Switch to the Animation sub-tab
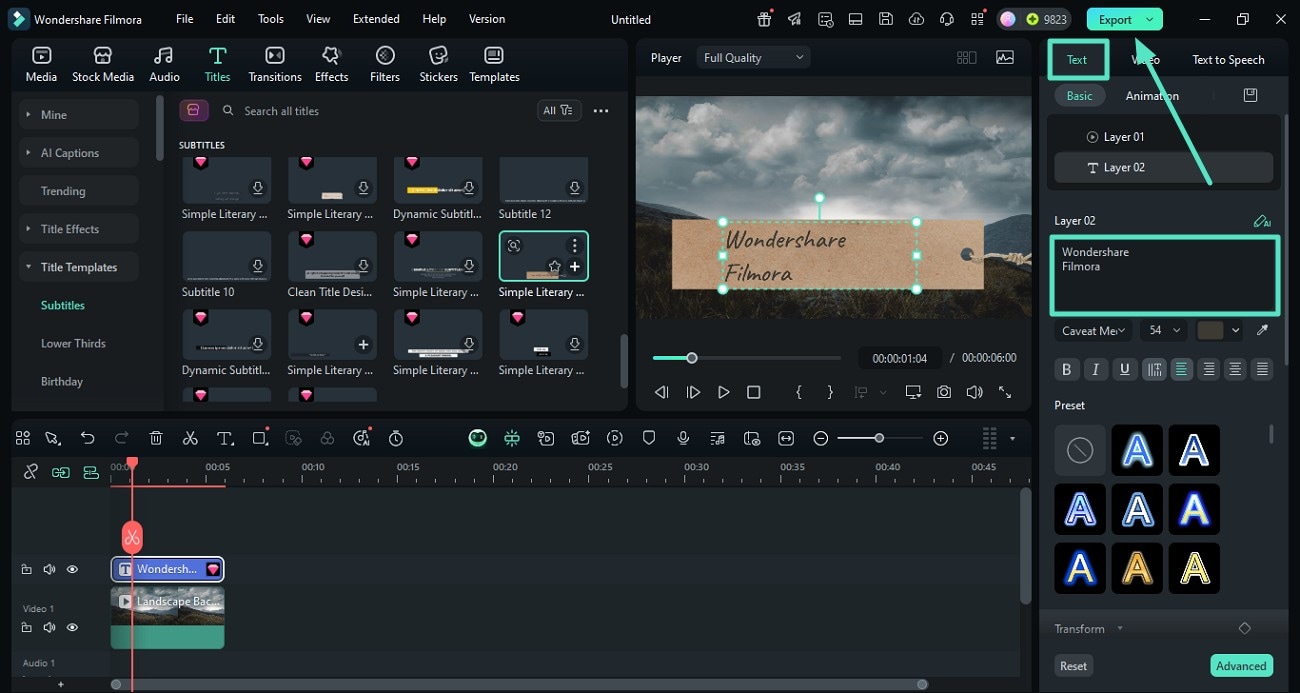The width and height of the screenshot is (1300, 693). (1152, 96)
